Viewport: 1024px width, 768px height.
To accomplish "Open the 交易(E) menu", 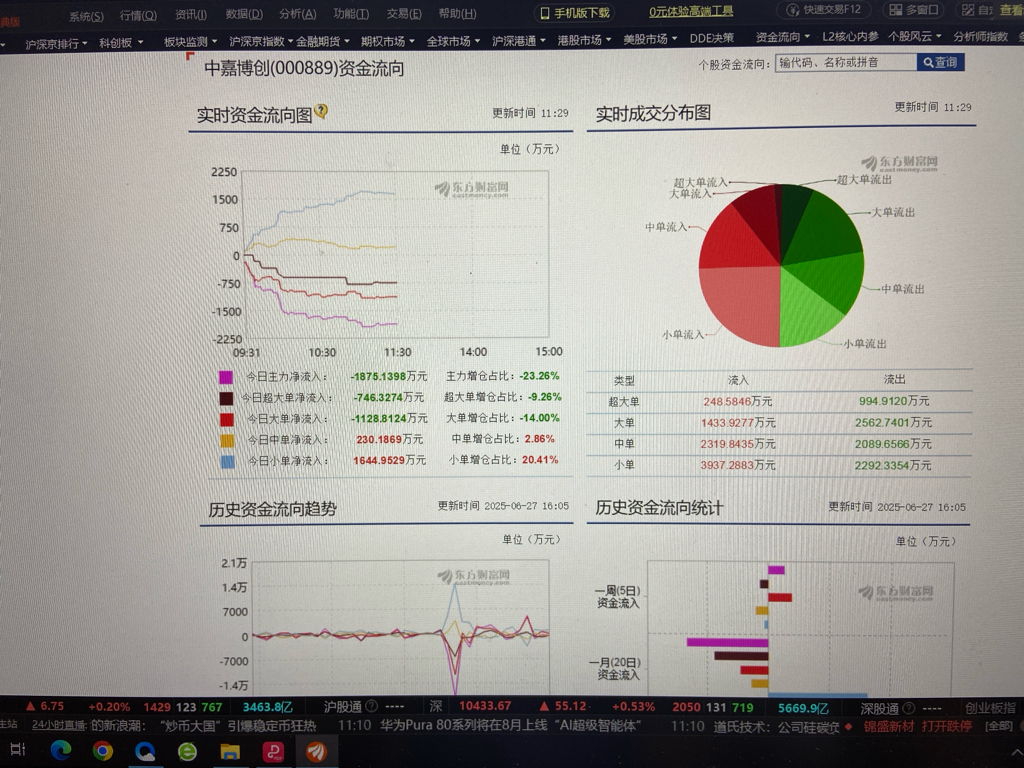I will (404, 14).
